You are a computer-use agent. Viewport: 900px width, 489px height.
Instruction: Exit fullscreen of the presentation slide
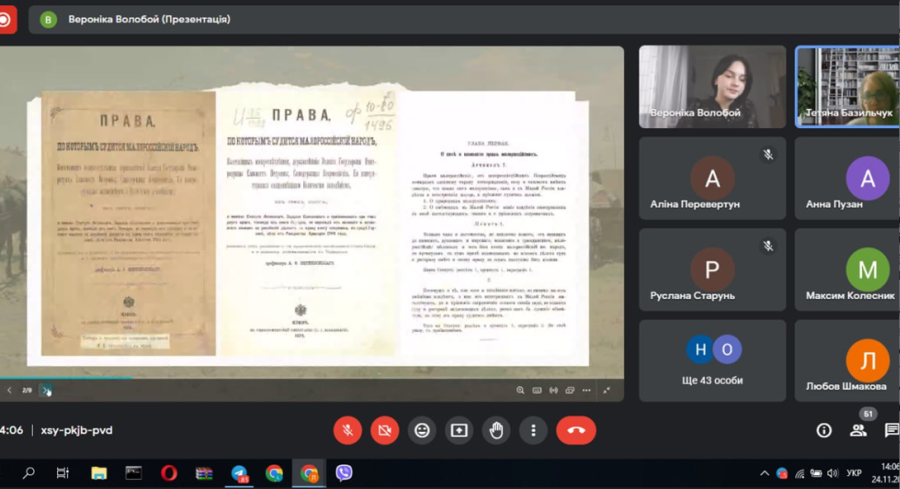coord(607,390)
